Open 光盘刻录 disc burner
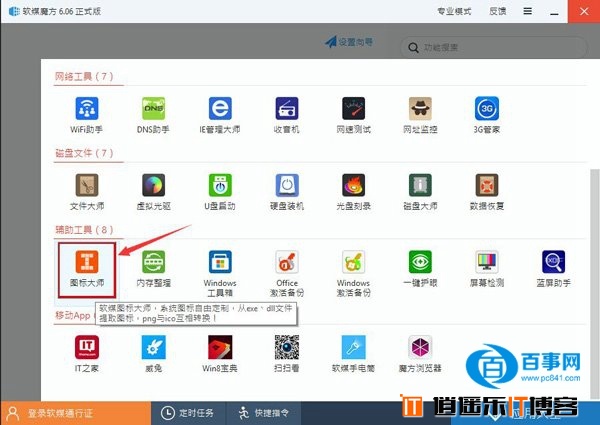Viewport: 600px width, 425px height. click(354, 192)
